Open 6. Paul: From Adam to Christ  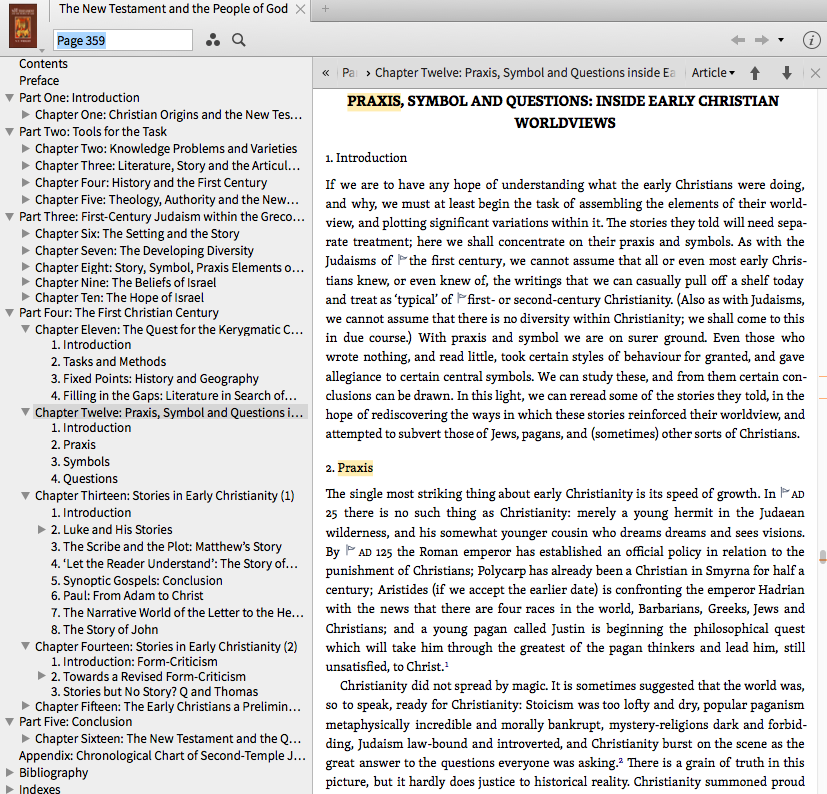[127, 596]
